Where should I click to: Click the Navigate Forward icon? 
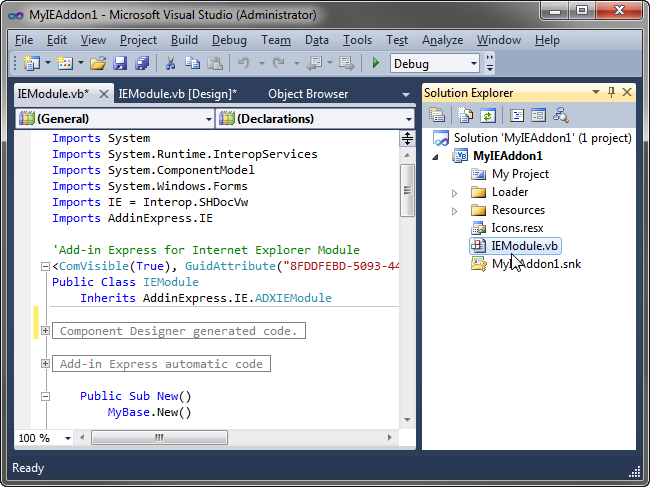347,63
